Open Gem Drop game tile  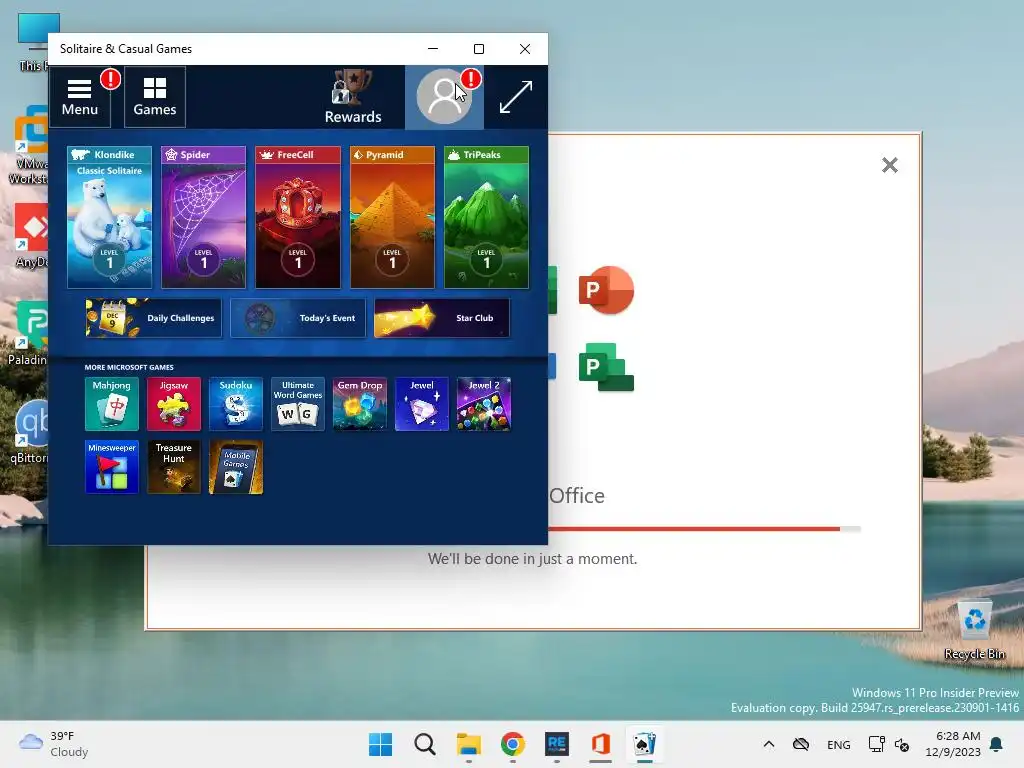(x=360, y=404)
